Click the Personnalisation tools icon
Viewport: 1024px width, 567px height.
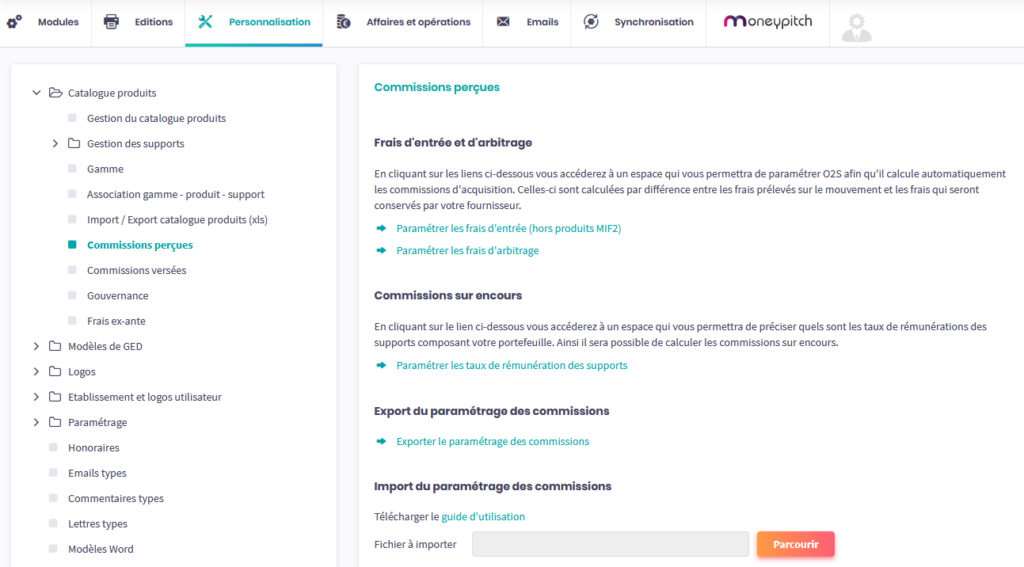point(206,22)
